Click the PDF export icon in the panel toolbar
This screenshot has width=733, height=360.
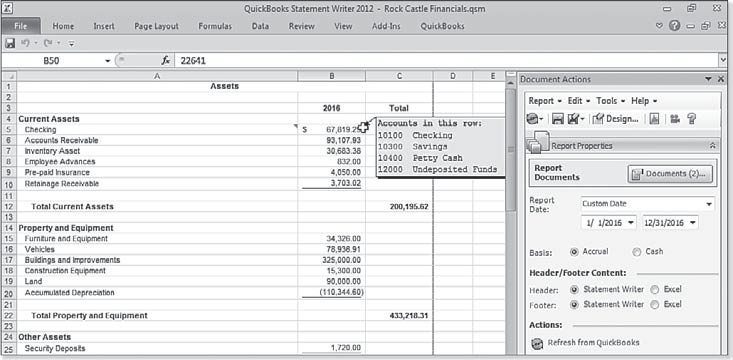(x=654, y=119)
